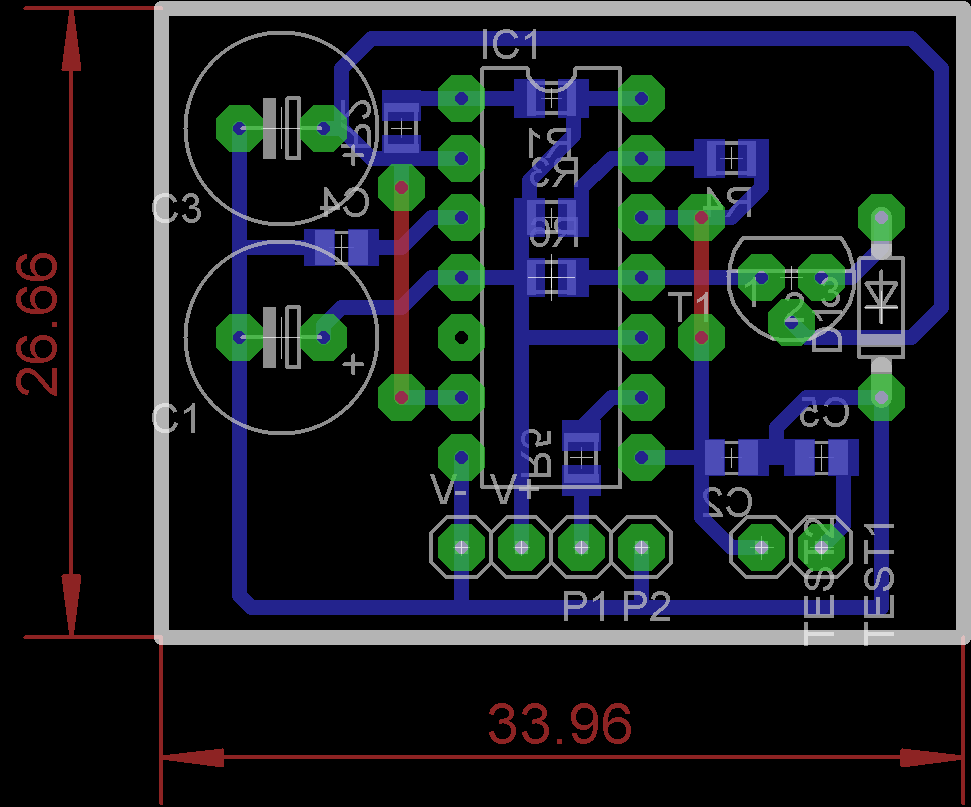Click the 26.66 height dimension text
Screen dimensions: 971x807
click(x=38, y=324)
